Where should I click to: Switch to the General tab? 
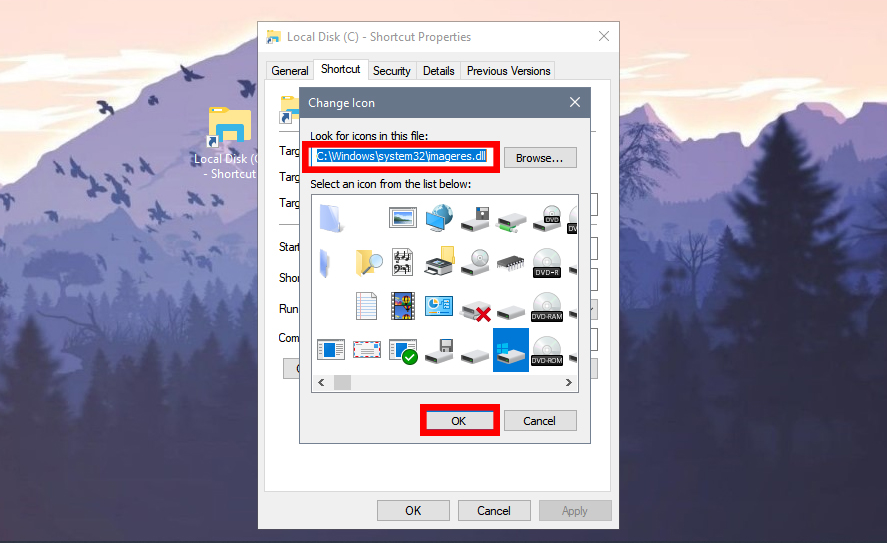290,71
